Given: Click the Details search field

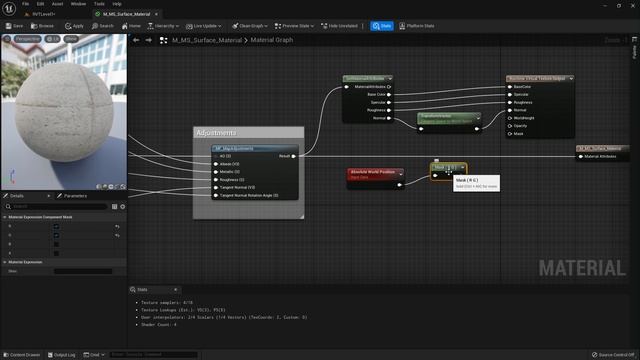Looking at the screenshot, I should 56,207.
